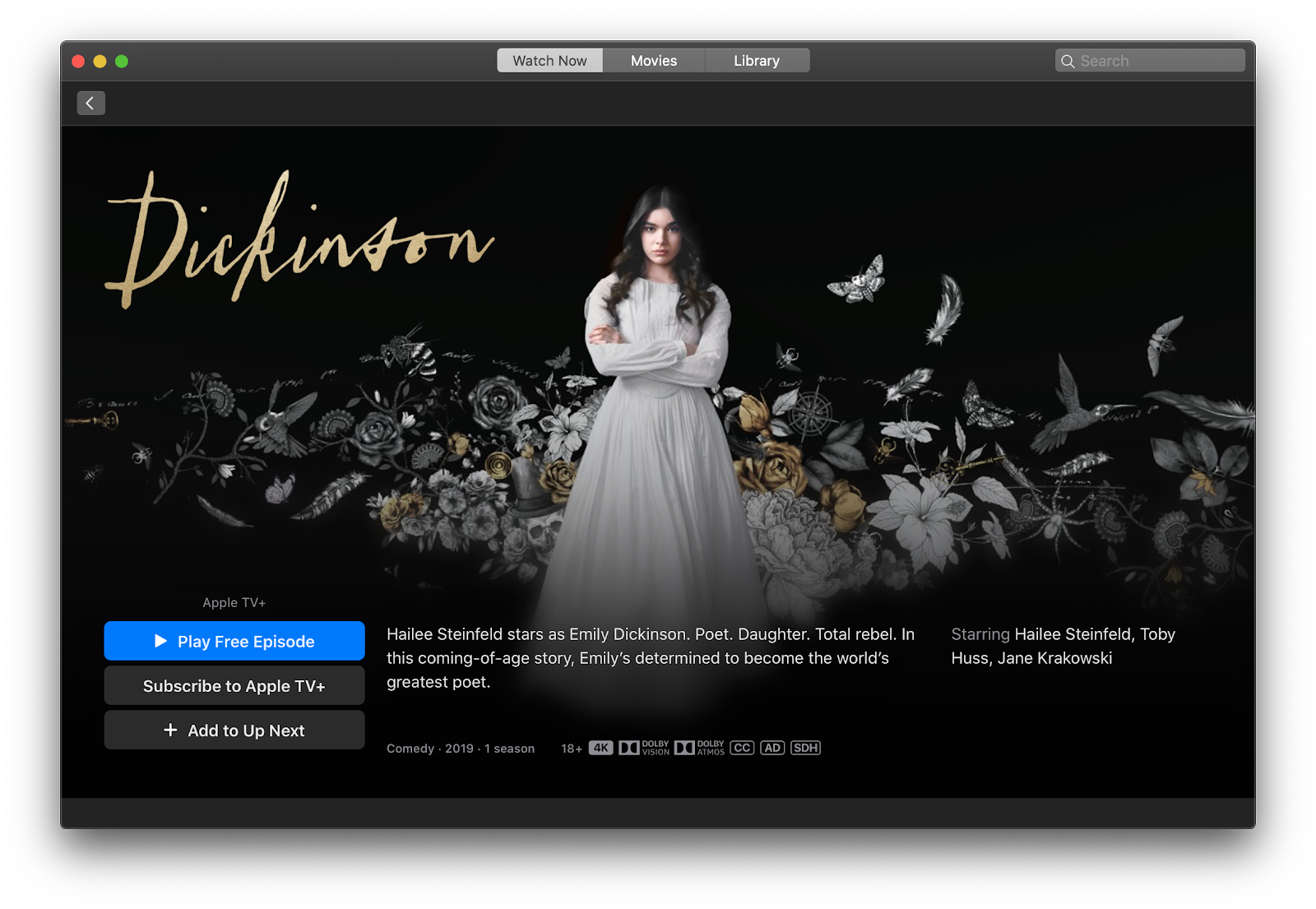The width and height of the screenshot is (1316, 909).
Task: Click the magnifying glass search icon
Action: [1068, 61]
